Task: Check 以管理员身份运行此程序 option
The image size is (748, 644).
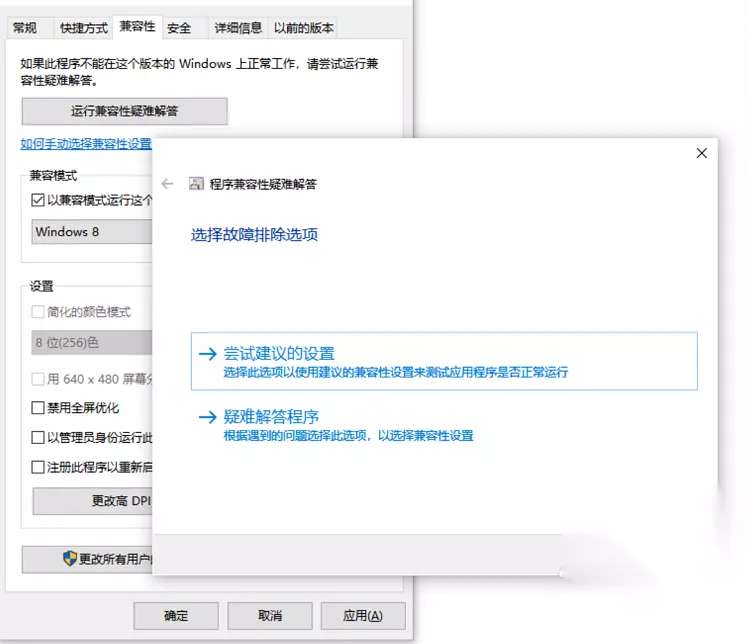Action: [x=38, y=437]
